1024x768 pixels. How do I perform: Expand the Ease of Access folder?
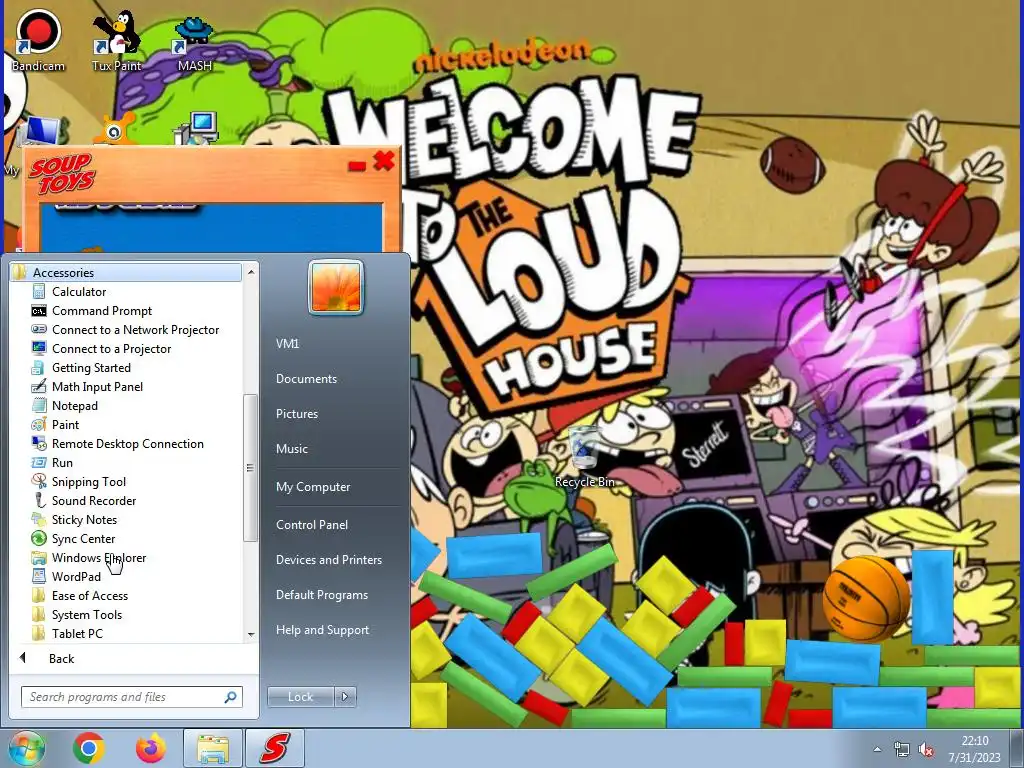[89, 595]
